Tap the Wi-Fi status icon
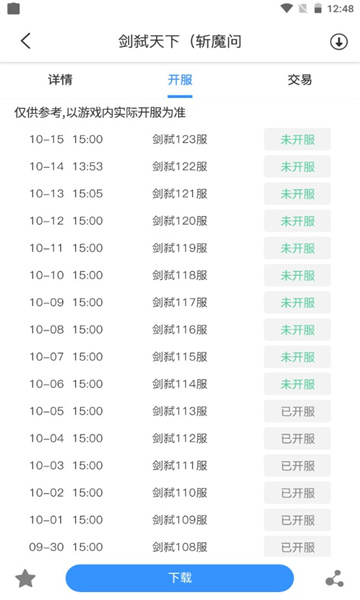Viewport: 360px width, 600px height. [287, 8]
